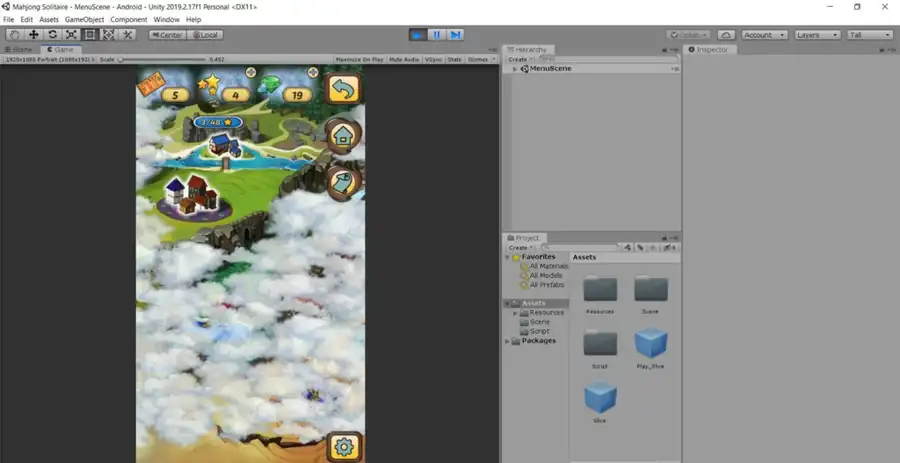The image size is (900, 463).
Task: Click the Pause button in toolbar
Action: [437, 35]
